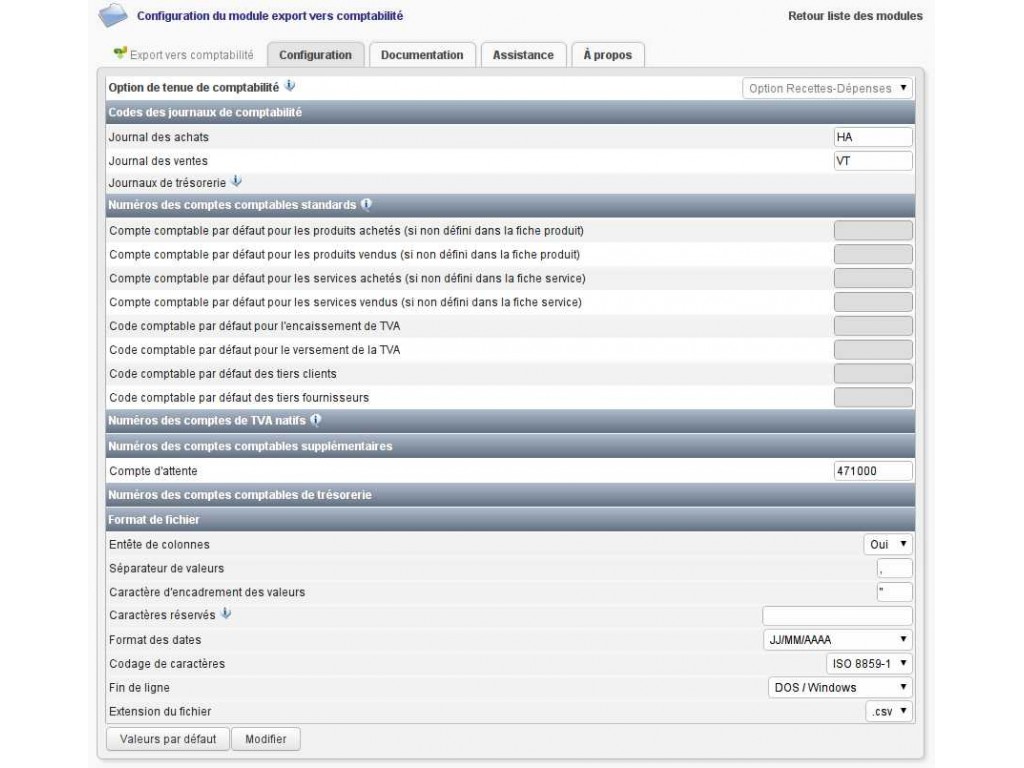Viewport: 1024px width, 768px height.
Task: Open the Format des dates JJ/MM/AAAA dropdown
Action: [838, 639]
